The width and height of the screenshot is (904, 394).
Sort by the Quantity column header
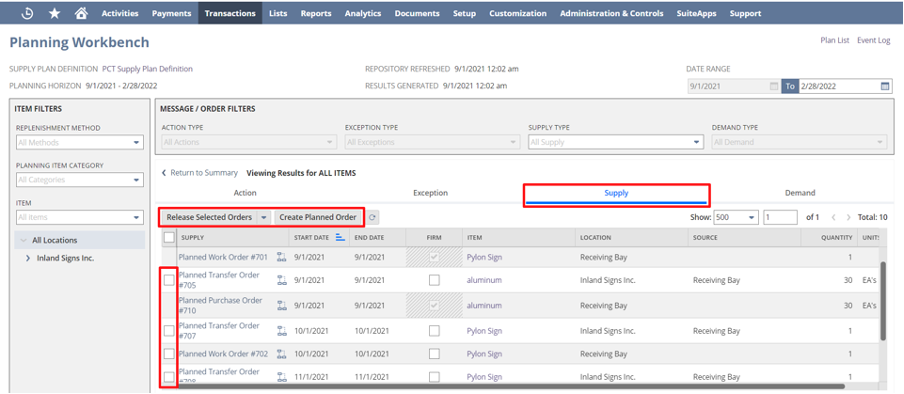tap(837, 237)
